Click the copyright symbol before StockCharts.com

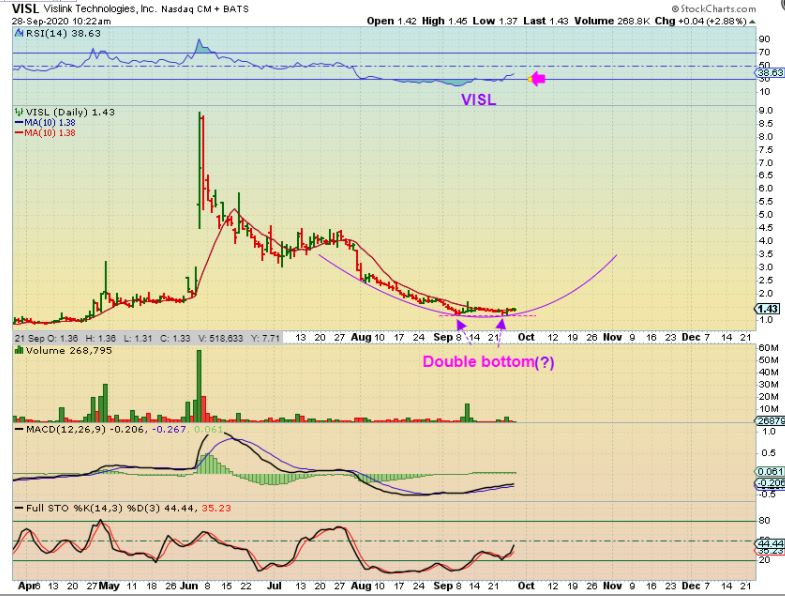[675, 9]
